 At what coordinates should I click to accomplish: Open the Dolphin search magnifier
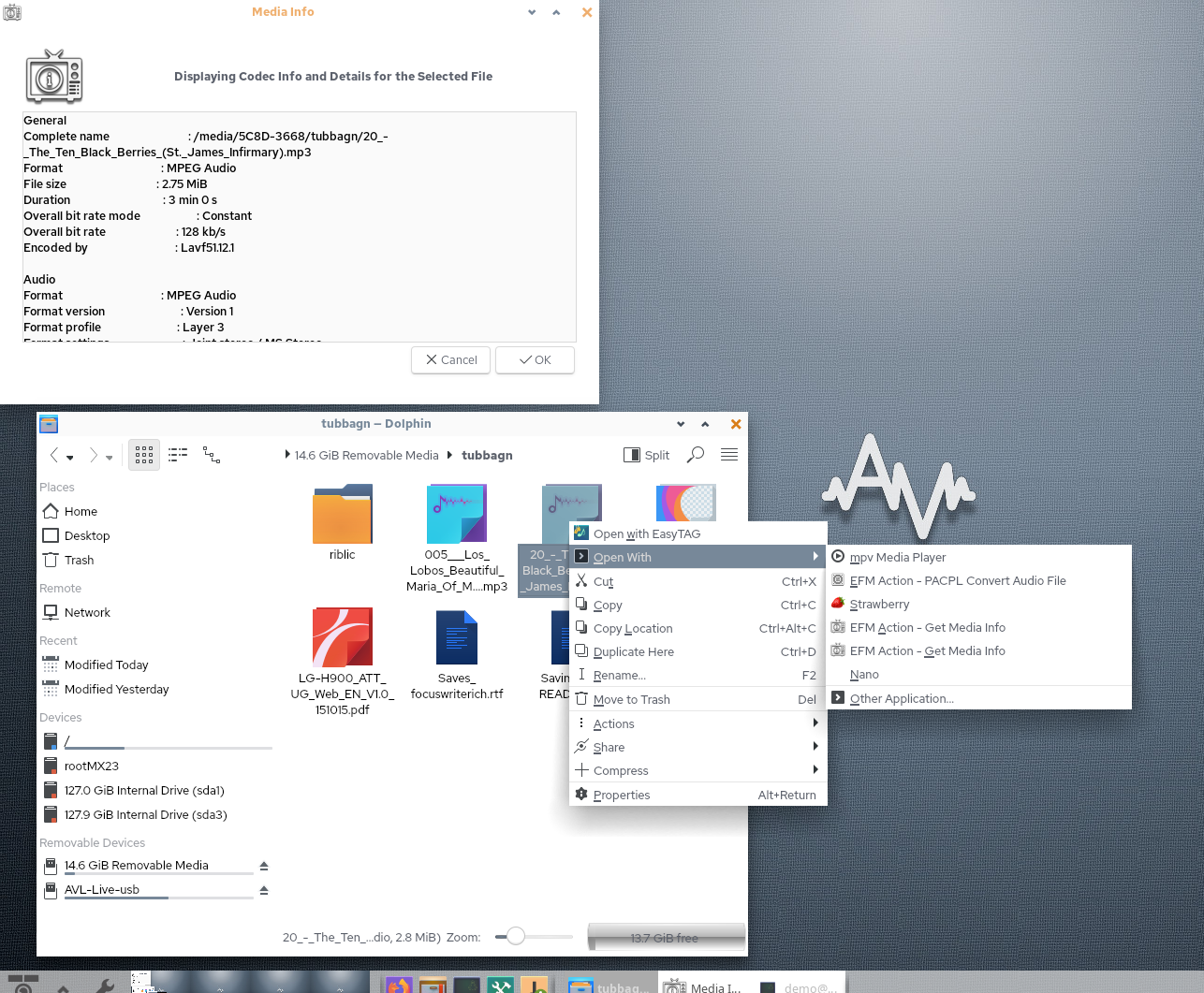click(x=696, y=455)
